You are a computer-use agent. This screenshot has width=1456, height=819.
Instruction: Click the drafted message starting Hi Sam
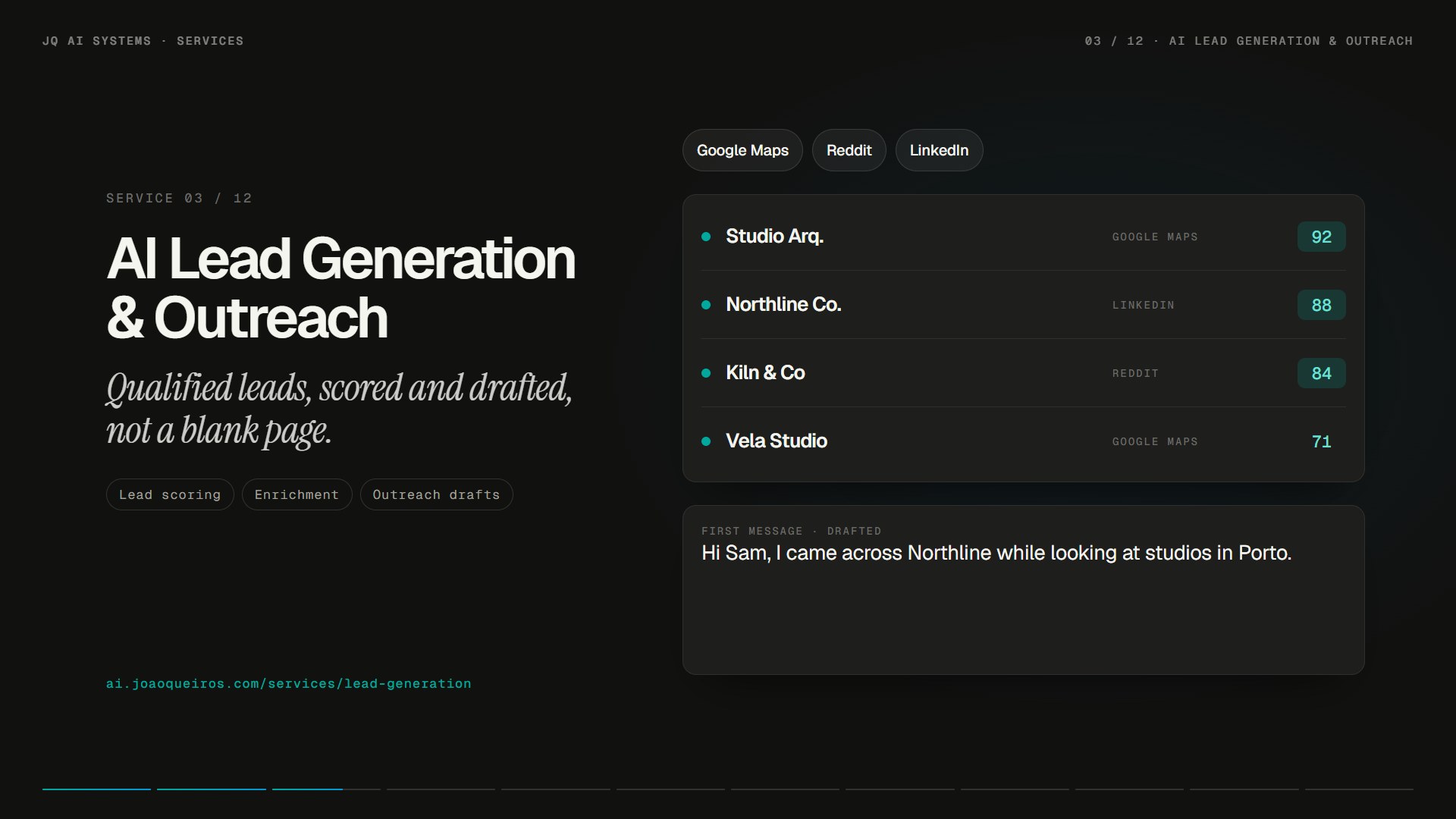coord(996,553)
